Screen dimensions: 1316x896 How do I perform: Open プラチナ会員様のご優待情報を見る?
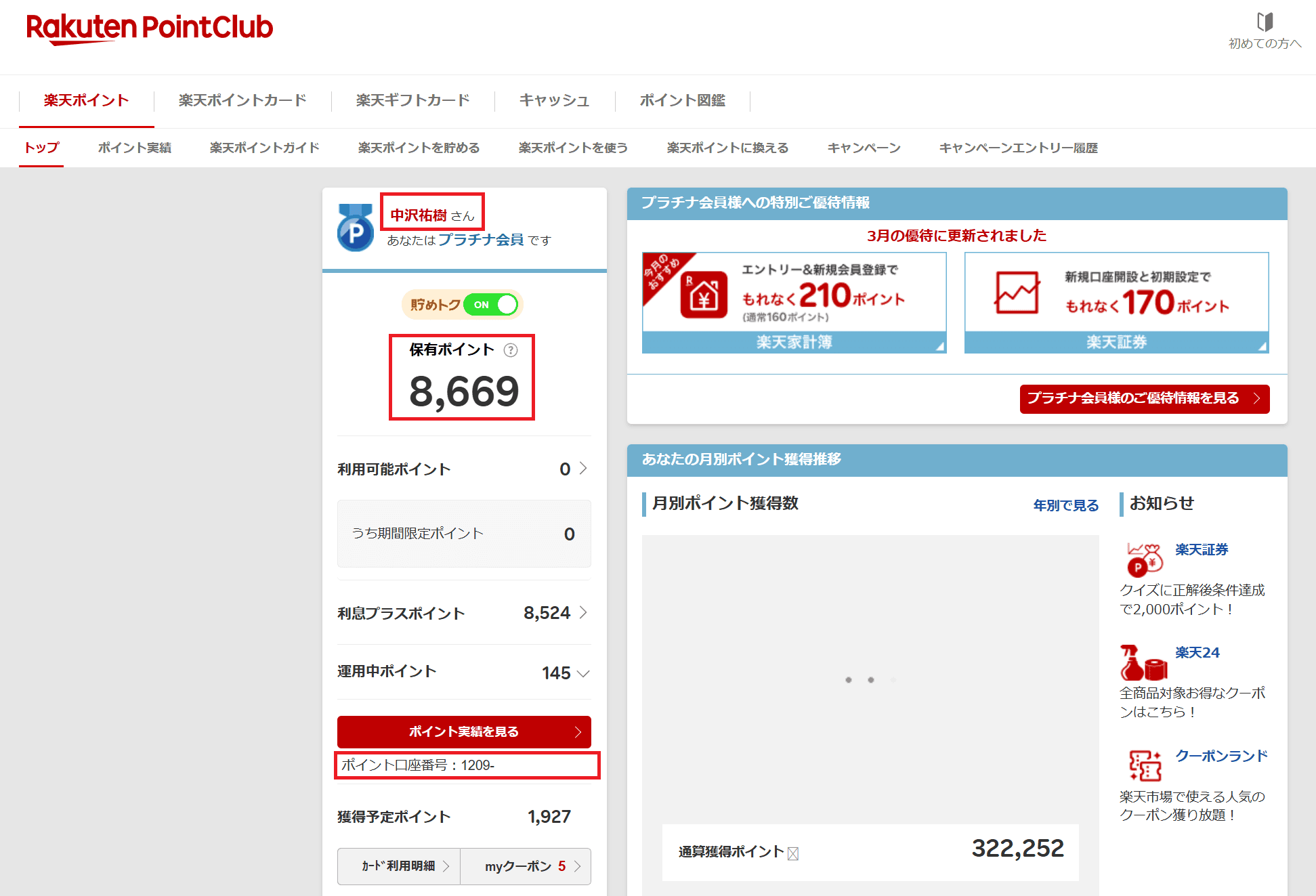click(1143, 399)
